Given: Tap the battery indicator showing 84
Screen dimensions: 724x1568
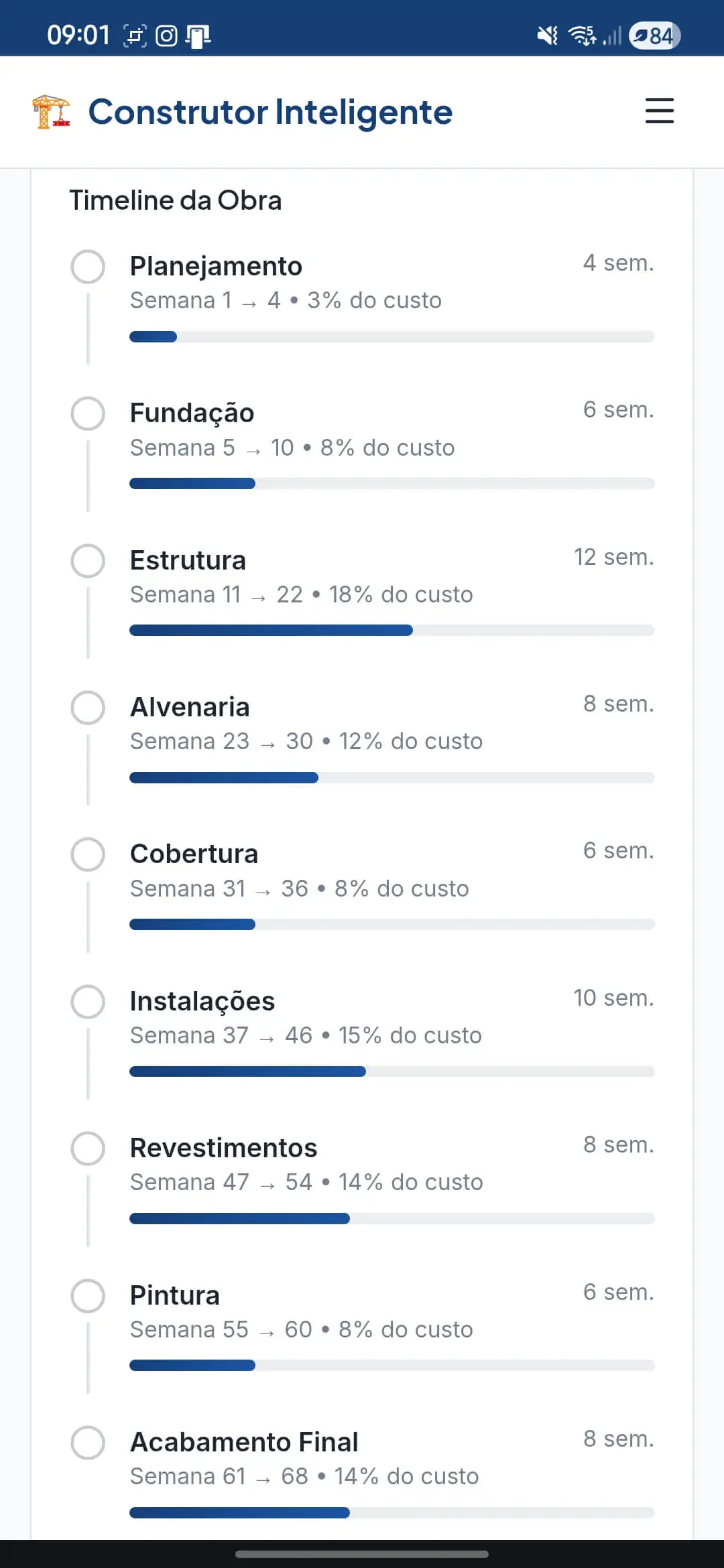Looking at the screenshot, I should [x=654, y=36].
